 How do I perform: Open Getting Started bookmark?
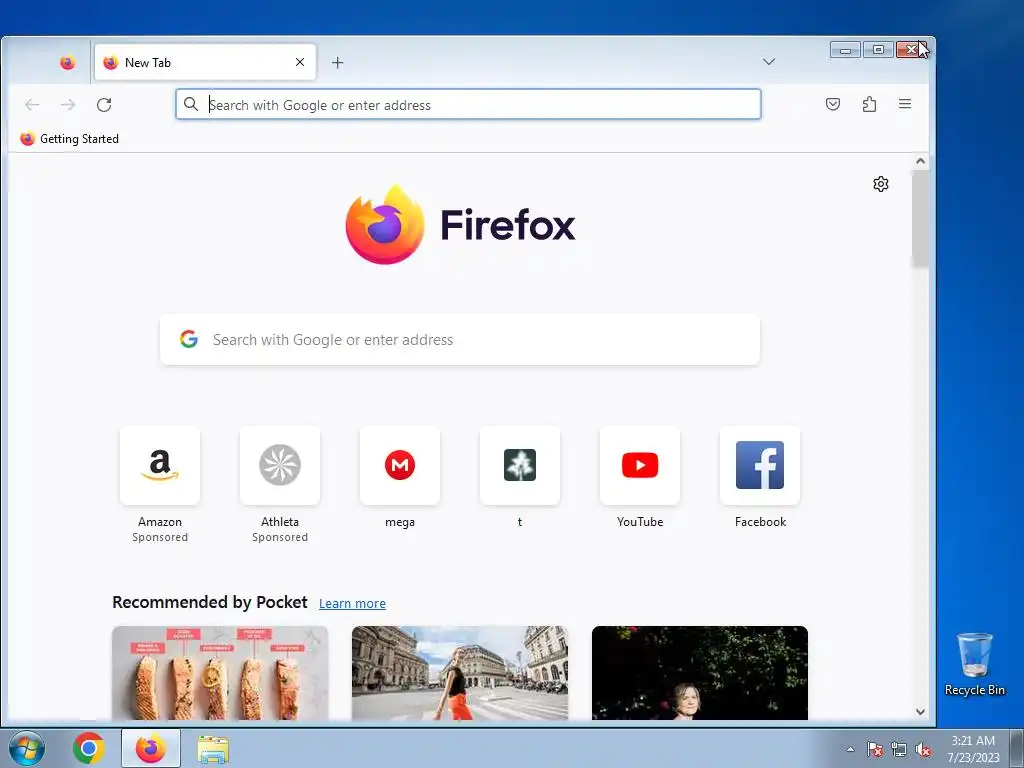(70, 138)
